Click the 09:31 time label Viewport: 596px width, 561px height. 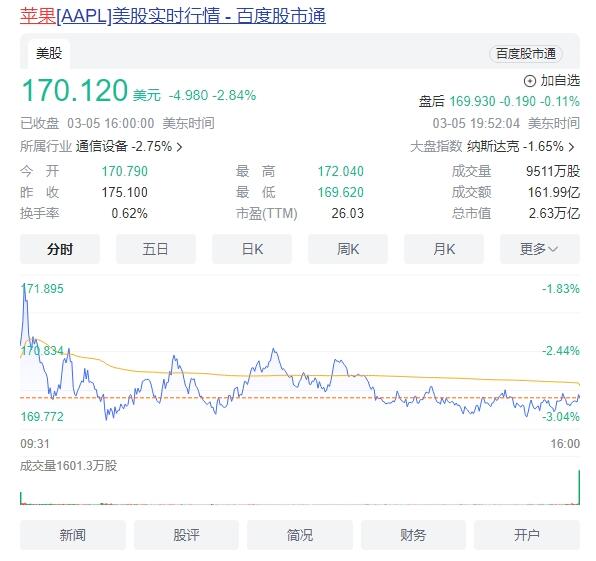[35, 444]
